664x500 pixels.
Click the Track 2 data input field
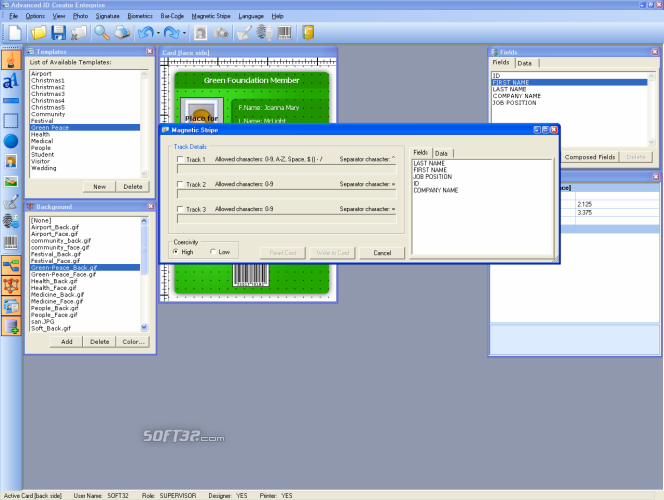click(x=287, y=194)
